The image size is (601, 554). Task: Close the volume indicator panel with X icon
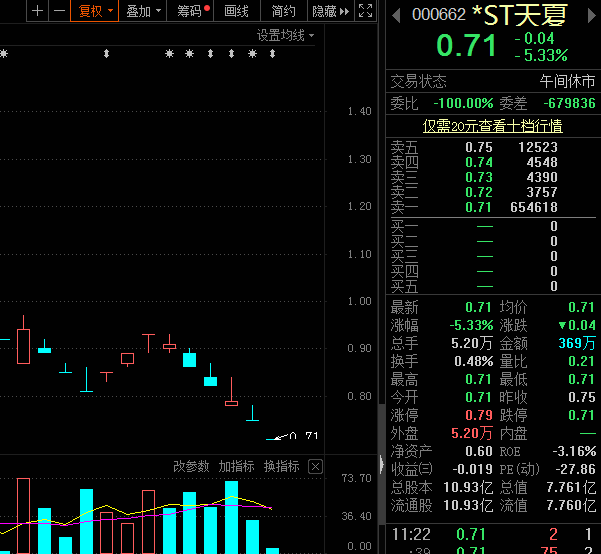(x=315, y=467)
